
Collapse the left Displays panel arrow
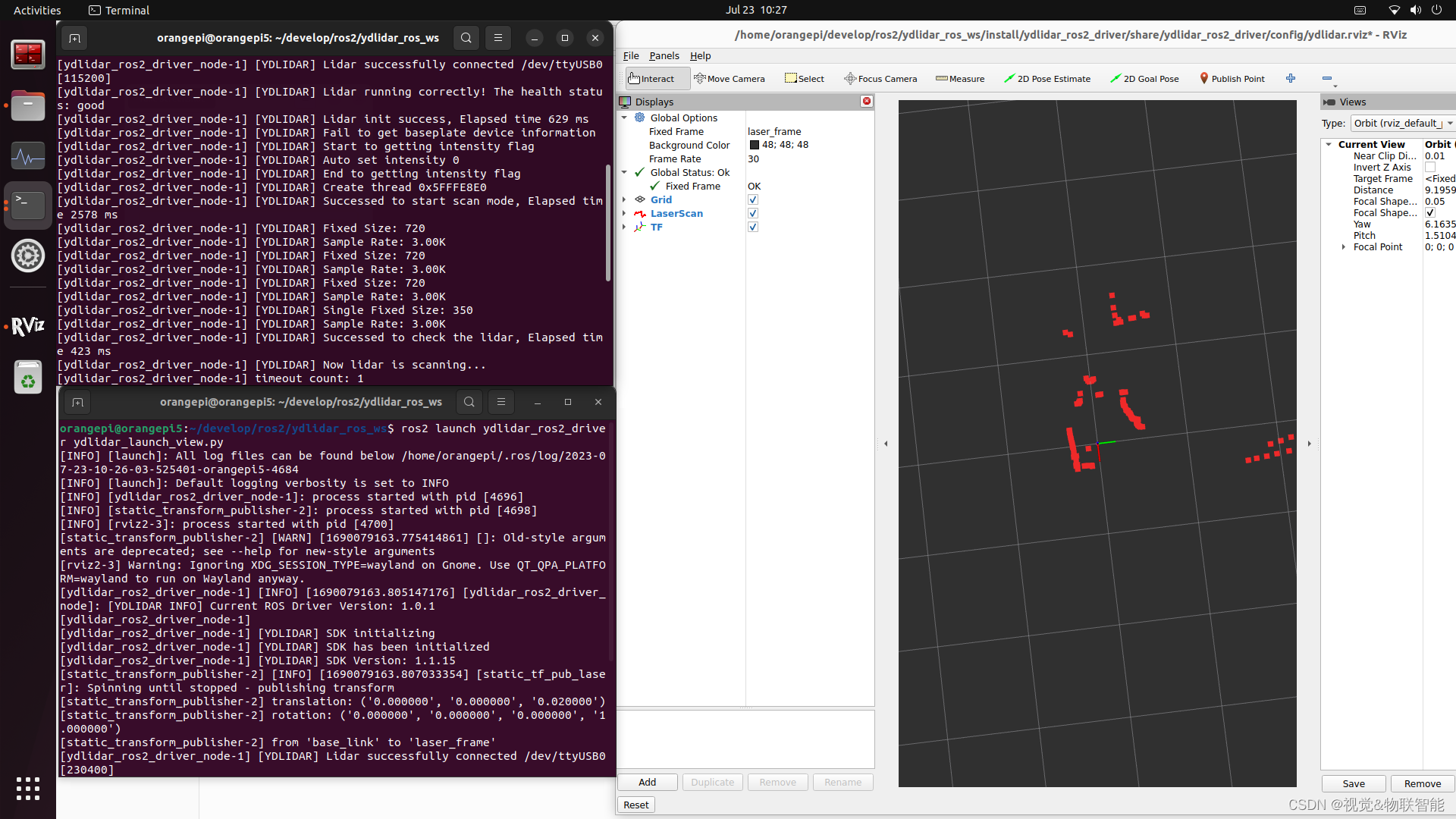coord(886,444)
